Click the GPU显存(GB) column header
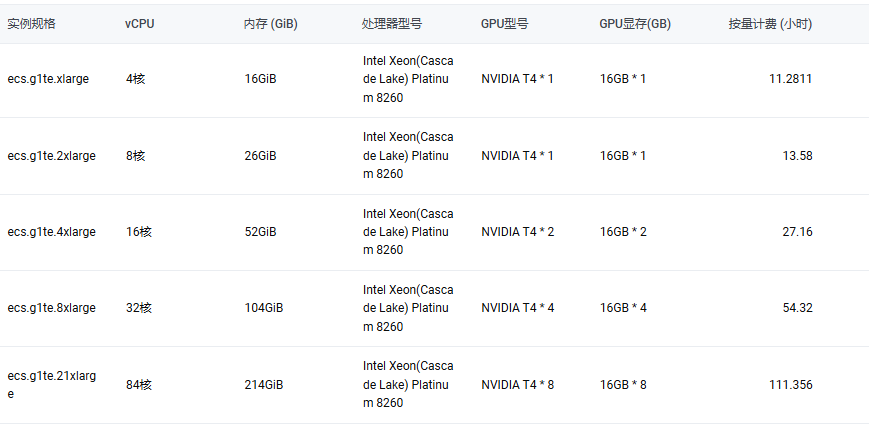This screenshot has width=869, height=426. pyautogui.click(x=635, y=24)
